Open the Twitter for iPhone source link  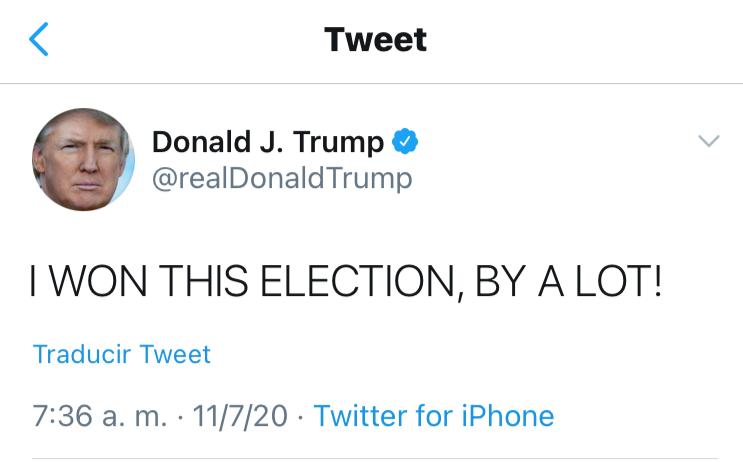click(434, 415)
